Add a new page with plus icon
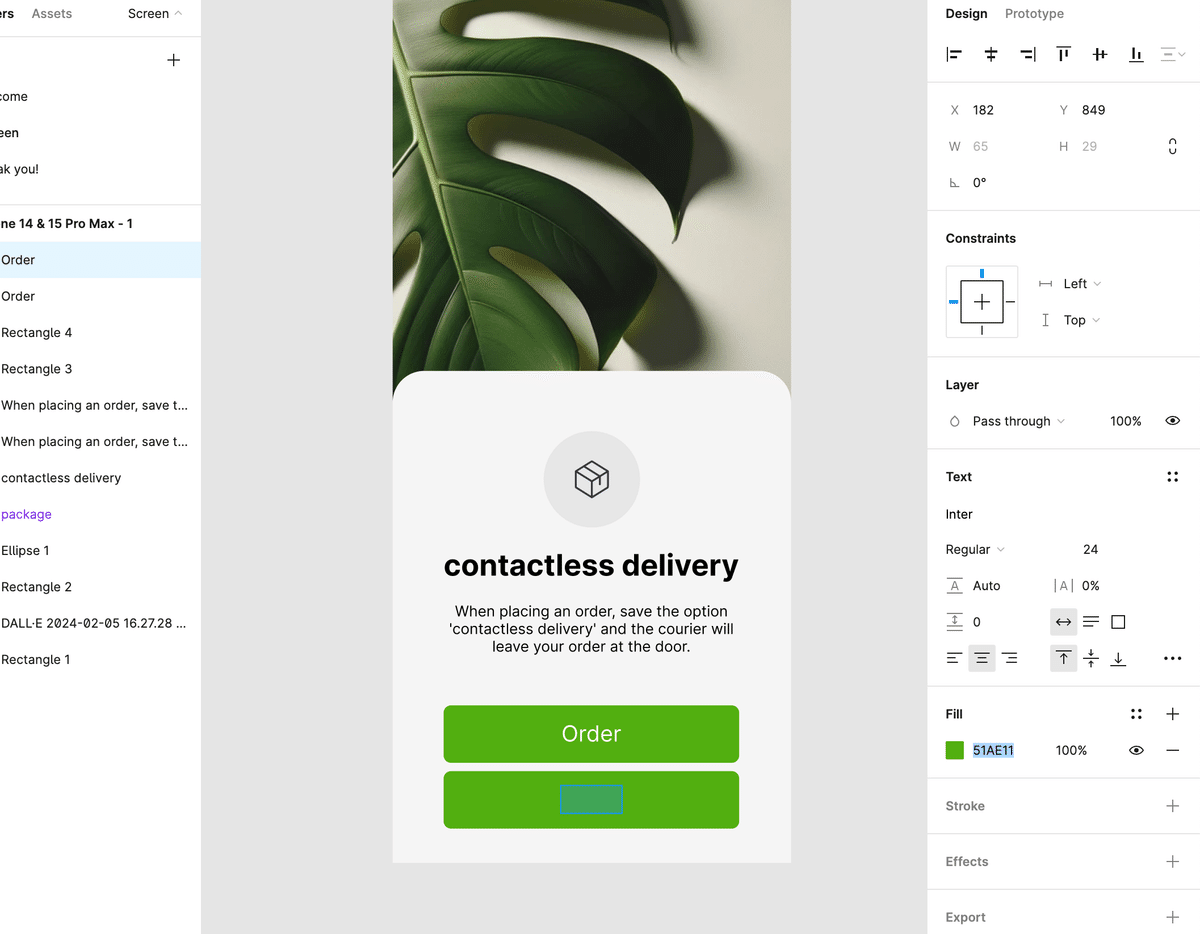This screenshot has width=1200, height=934. point(173,60)
